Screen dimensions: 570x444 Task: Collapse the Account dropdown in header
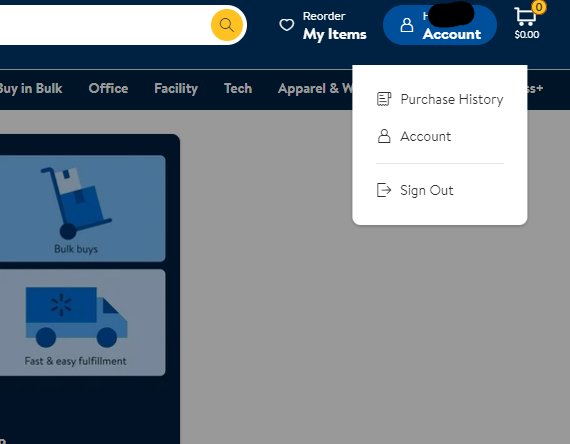tap(439, 25)
